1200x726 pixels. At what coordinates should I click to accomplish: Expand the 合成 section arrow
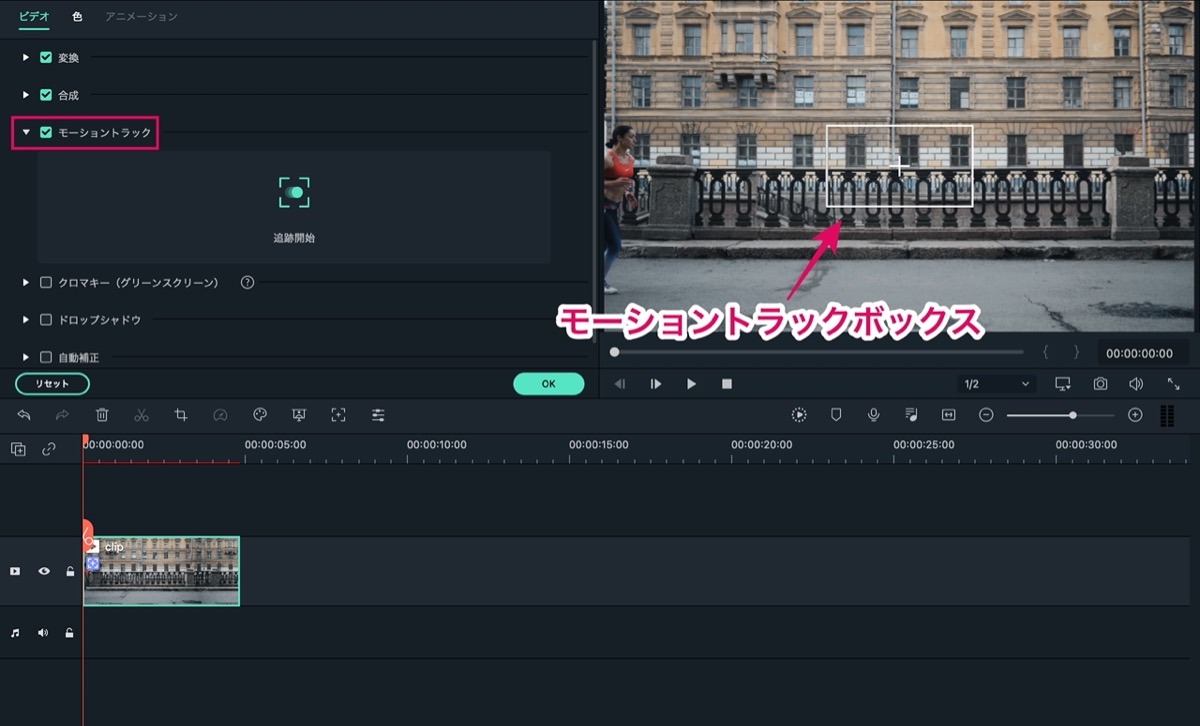pos(26,95)
